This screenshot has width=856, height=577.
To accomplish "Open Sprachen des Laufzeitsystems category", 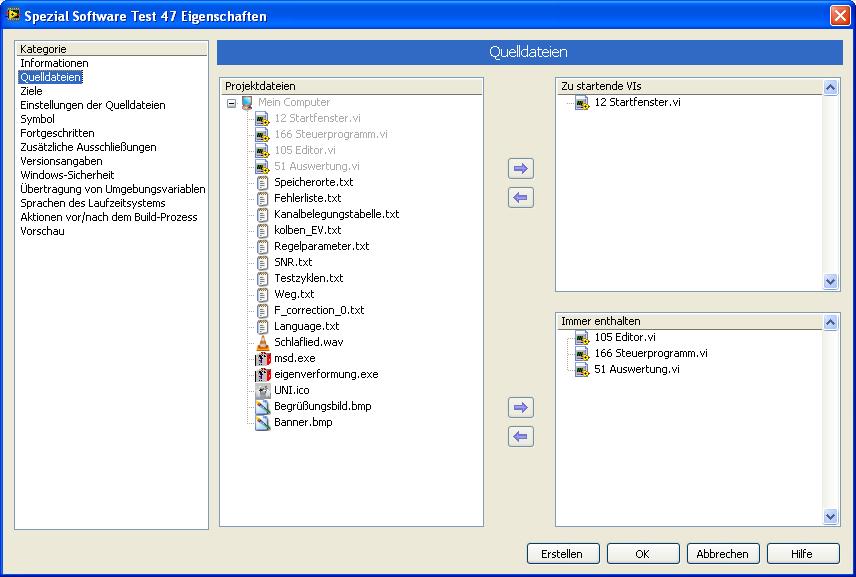I will (93, 203).
